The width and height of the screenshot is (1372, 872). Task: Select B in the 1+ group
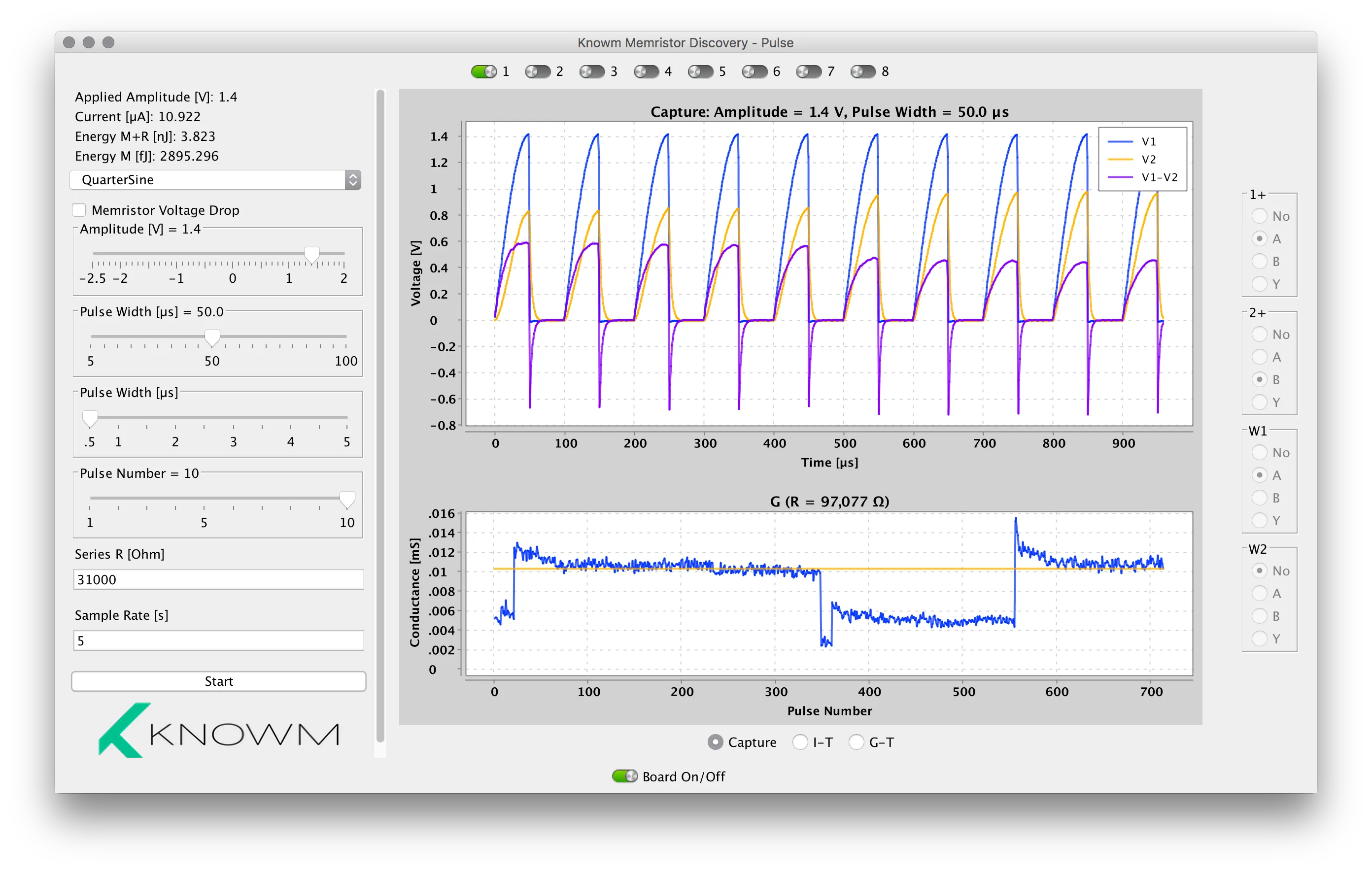click(x=1259, y=262)
